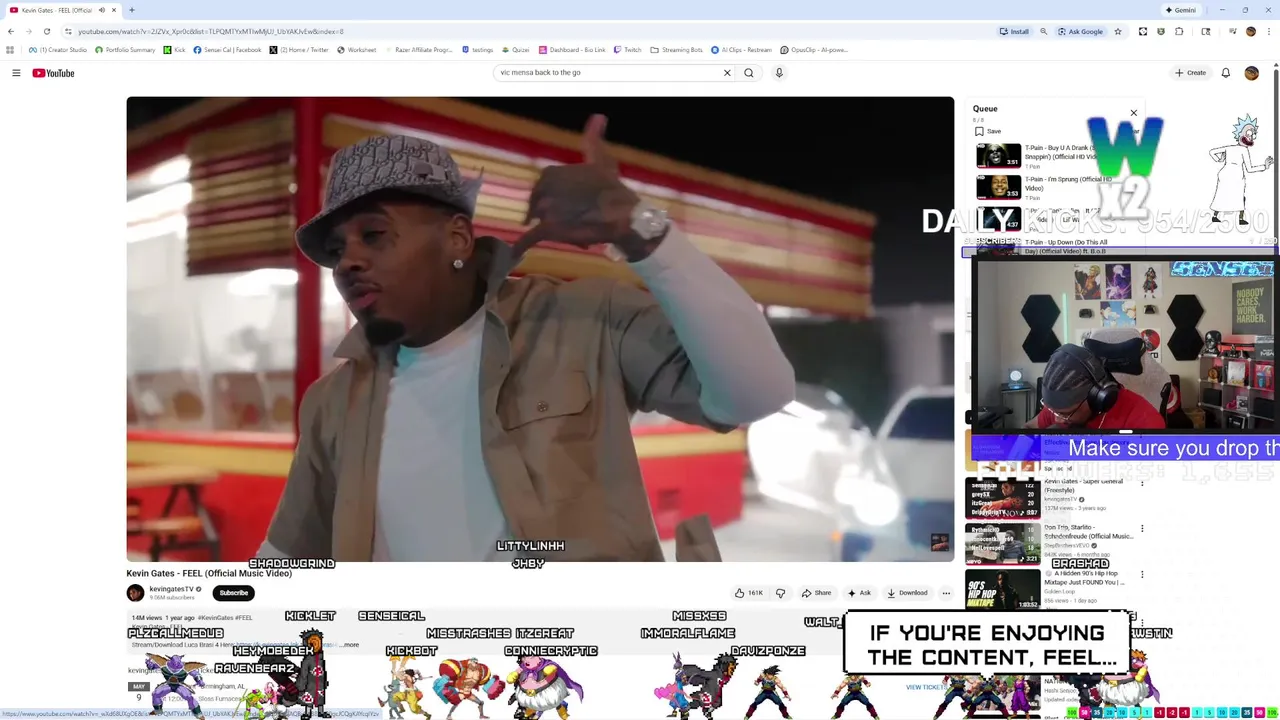Image resolution: width=1280 pixels, height=720 pixels.
Task: Open the 90's Hip Hop Mixtape thumbnail
Action: pyautogui.click(x=1001, y=589)
